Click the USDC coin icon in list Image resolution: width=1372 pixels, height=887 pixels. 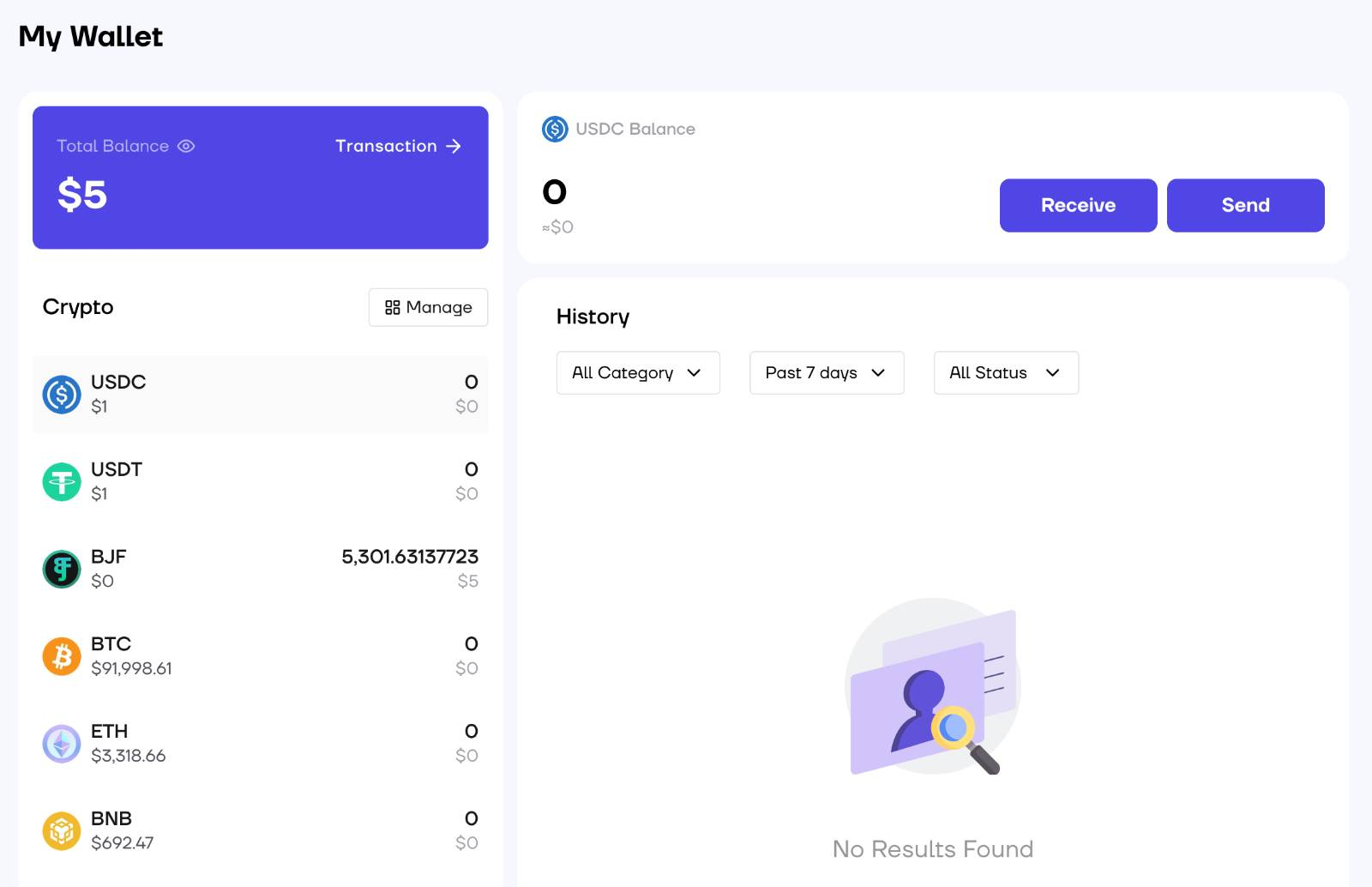(62, 395)
